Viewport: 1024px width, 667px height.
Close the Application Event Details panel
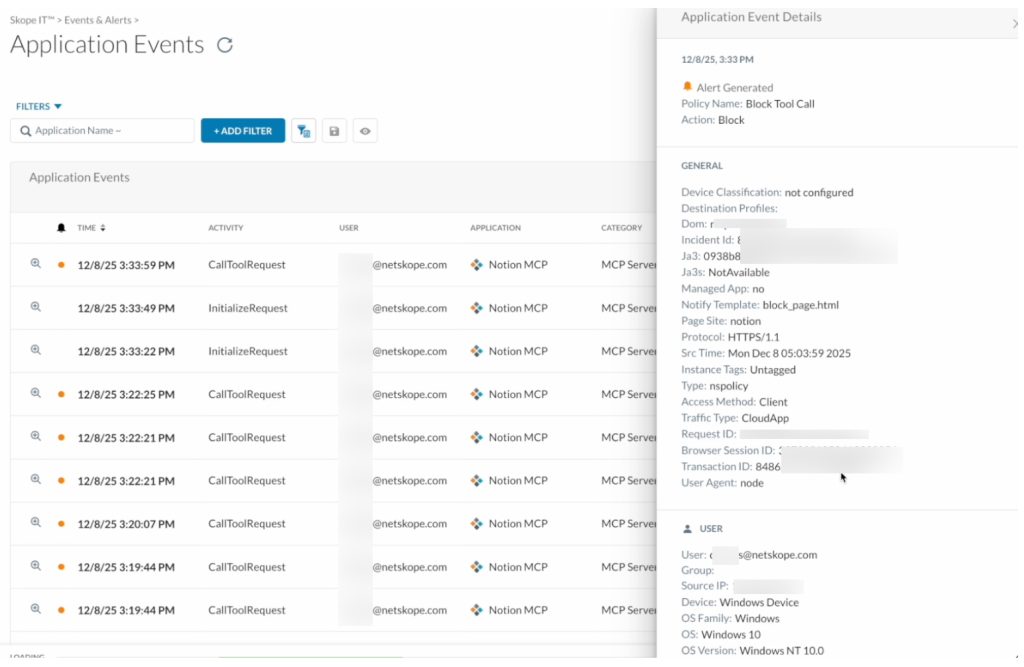click(x=1015, y=24)
